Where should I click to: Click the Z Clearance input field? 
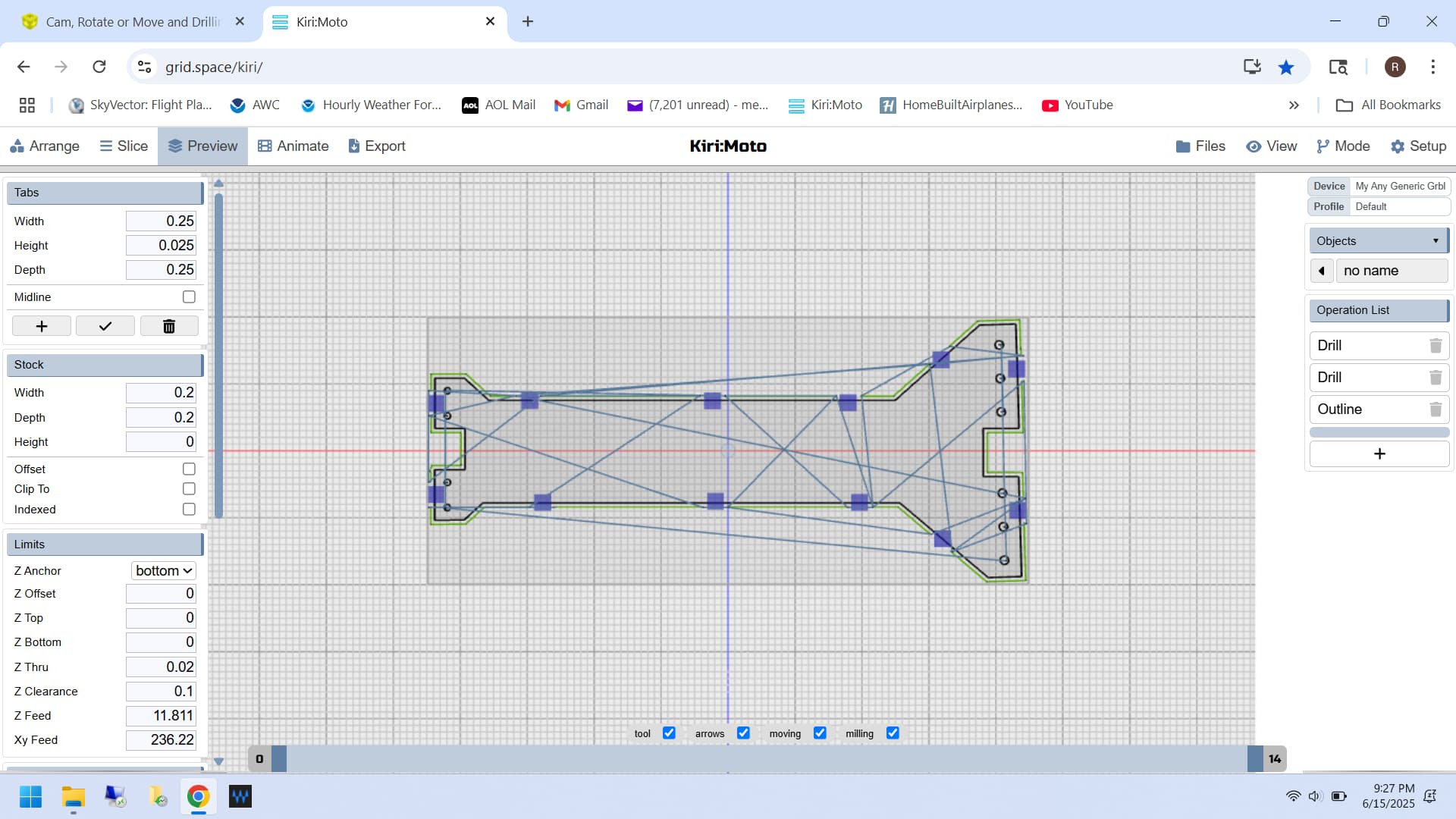(161, 692)
